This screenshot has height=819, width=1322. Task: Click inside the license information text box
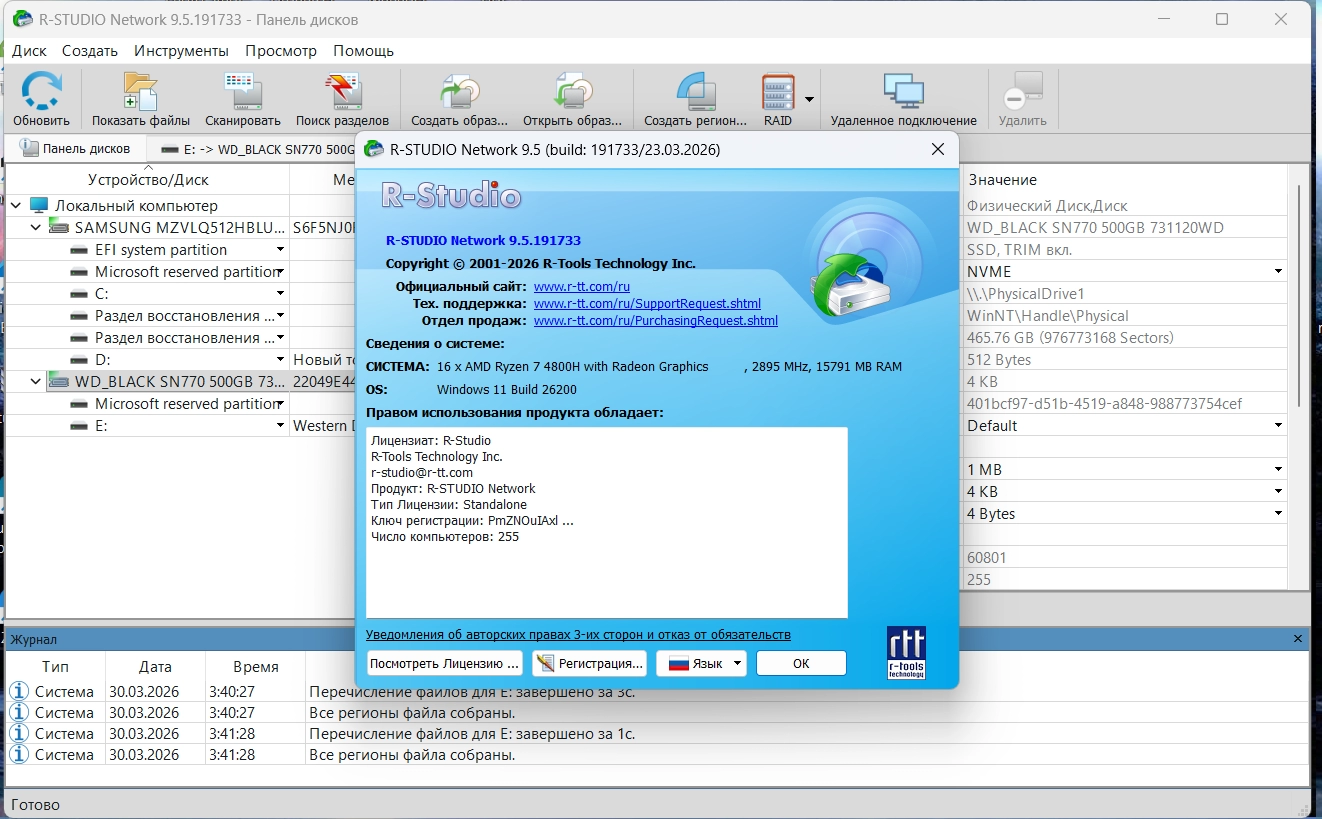point(606,523)
